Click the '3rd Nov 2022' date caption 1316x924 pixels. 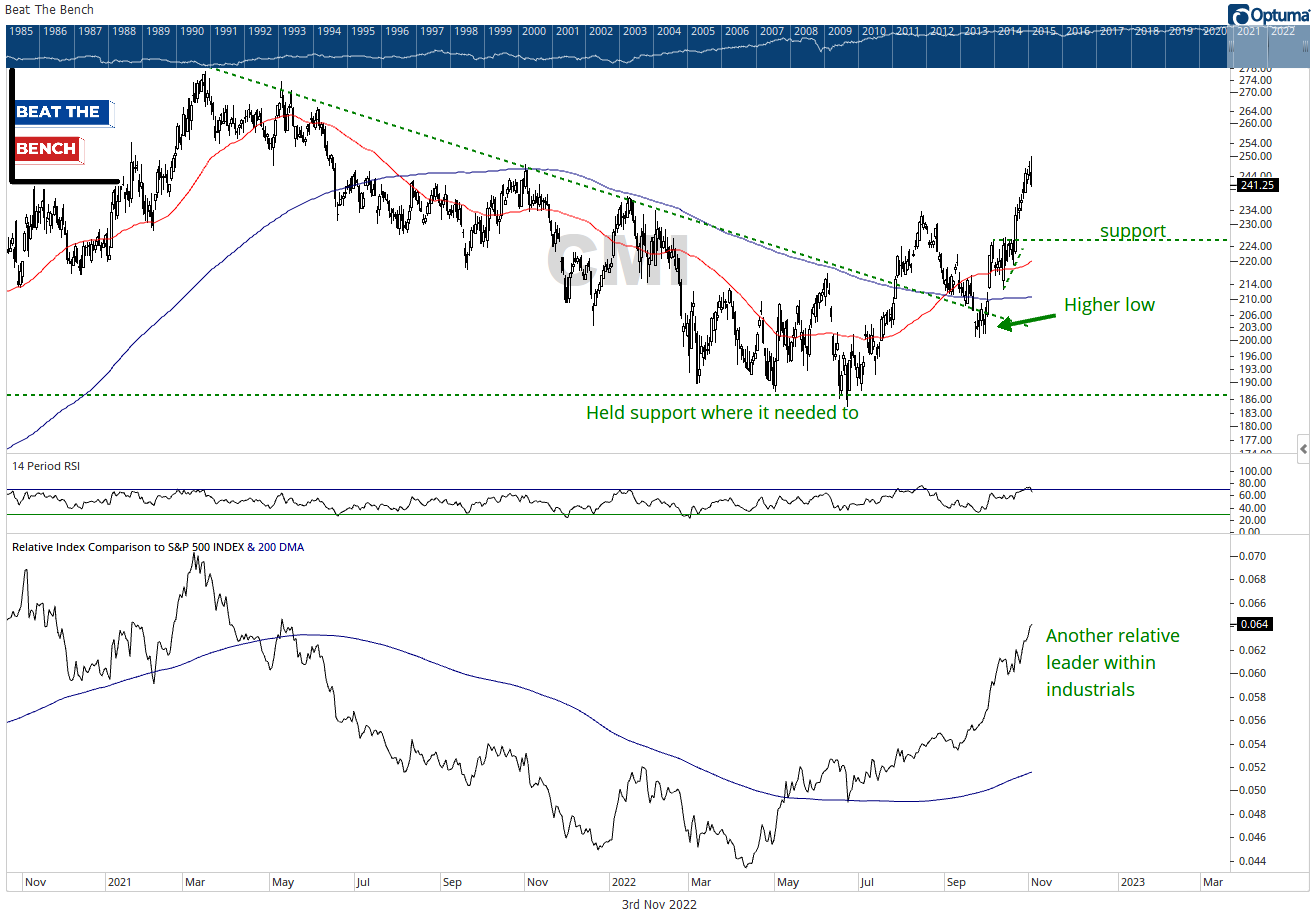(658, 905)
